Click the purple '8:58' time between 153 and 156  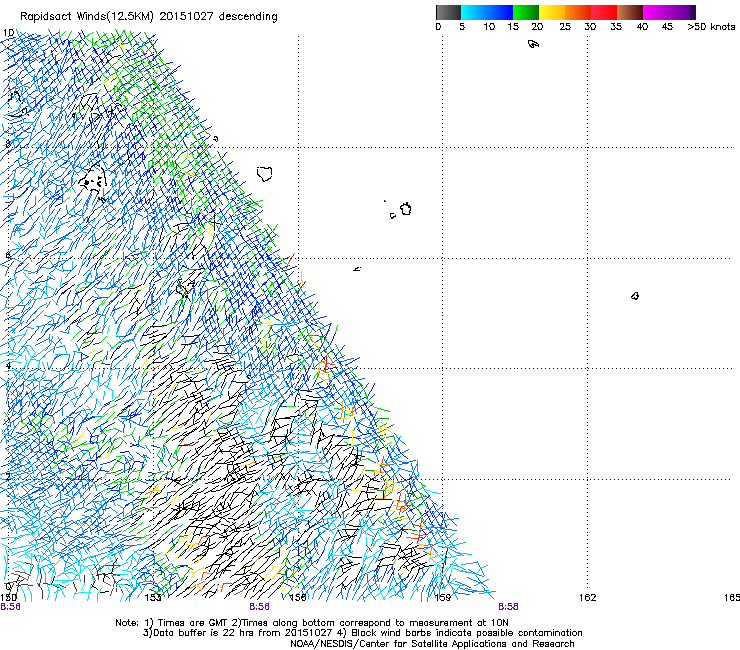(260, 607)
